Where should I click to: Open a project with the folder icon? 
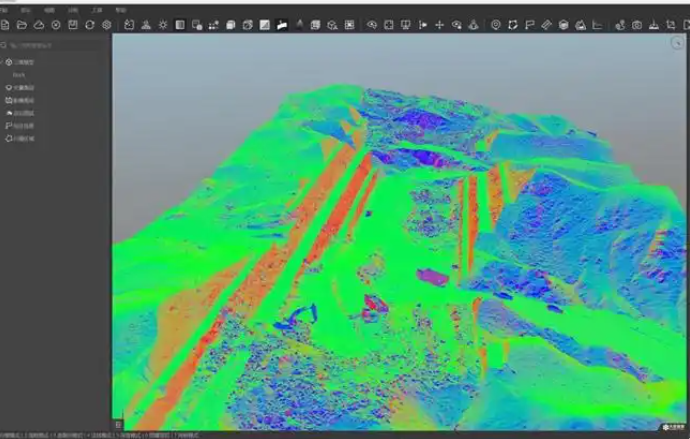pos(22,25)
